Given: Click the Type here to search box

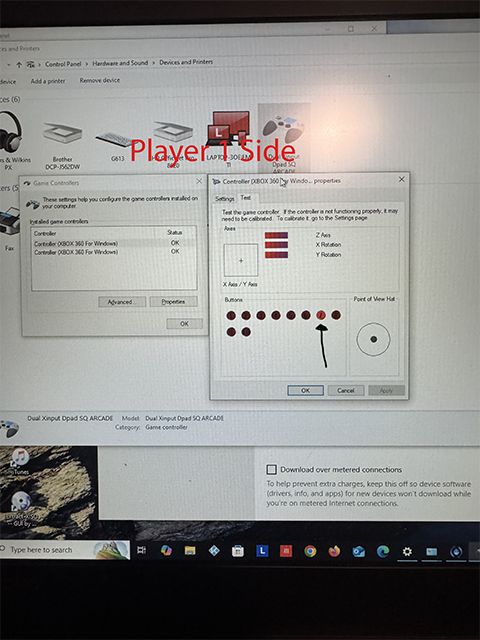Looking at the screenshot, I should (x=65, y=550).
